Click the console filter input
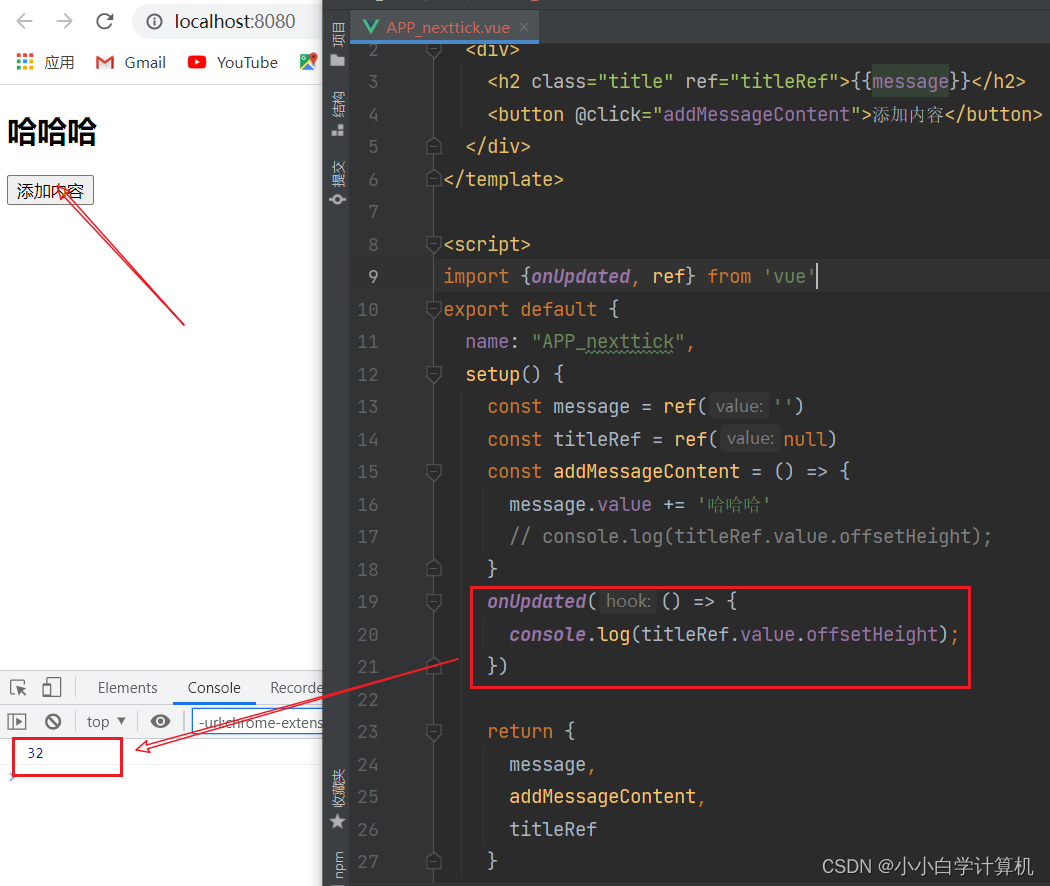This screenshot has width=1050, height=886. click(257, 722)
